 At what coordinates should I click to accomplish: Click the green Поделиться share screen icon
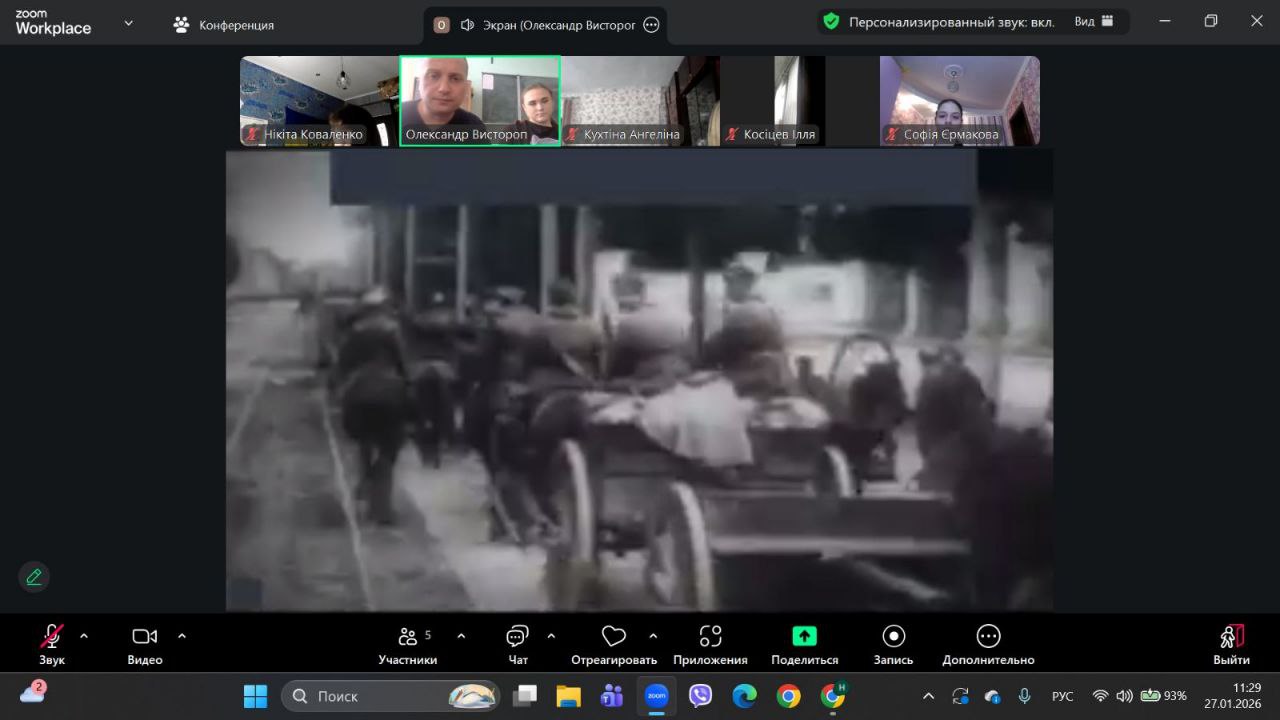(x=804, y=637)
